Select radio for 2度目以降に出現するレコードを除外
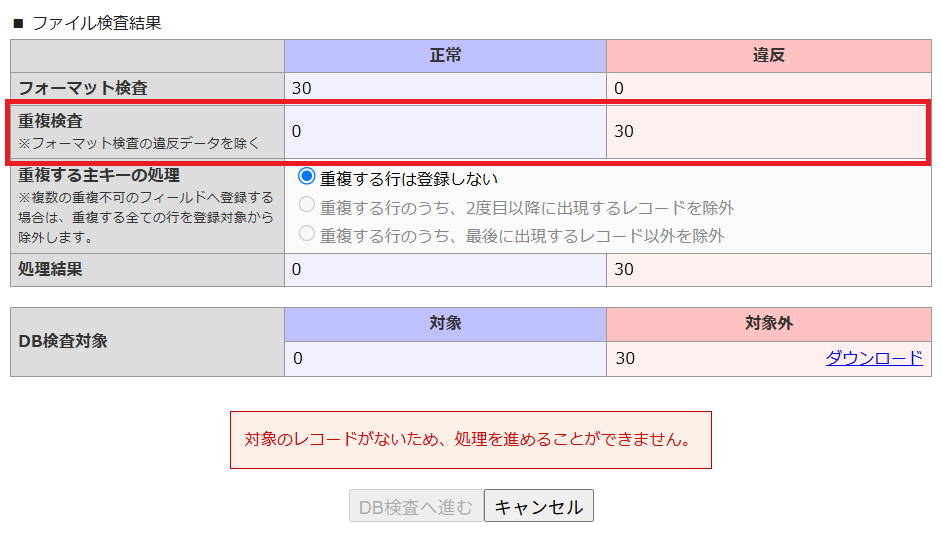The width and height of the screenshot is (942, 537). pos(306,205)
